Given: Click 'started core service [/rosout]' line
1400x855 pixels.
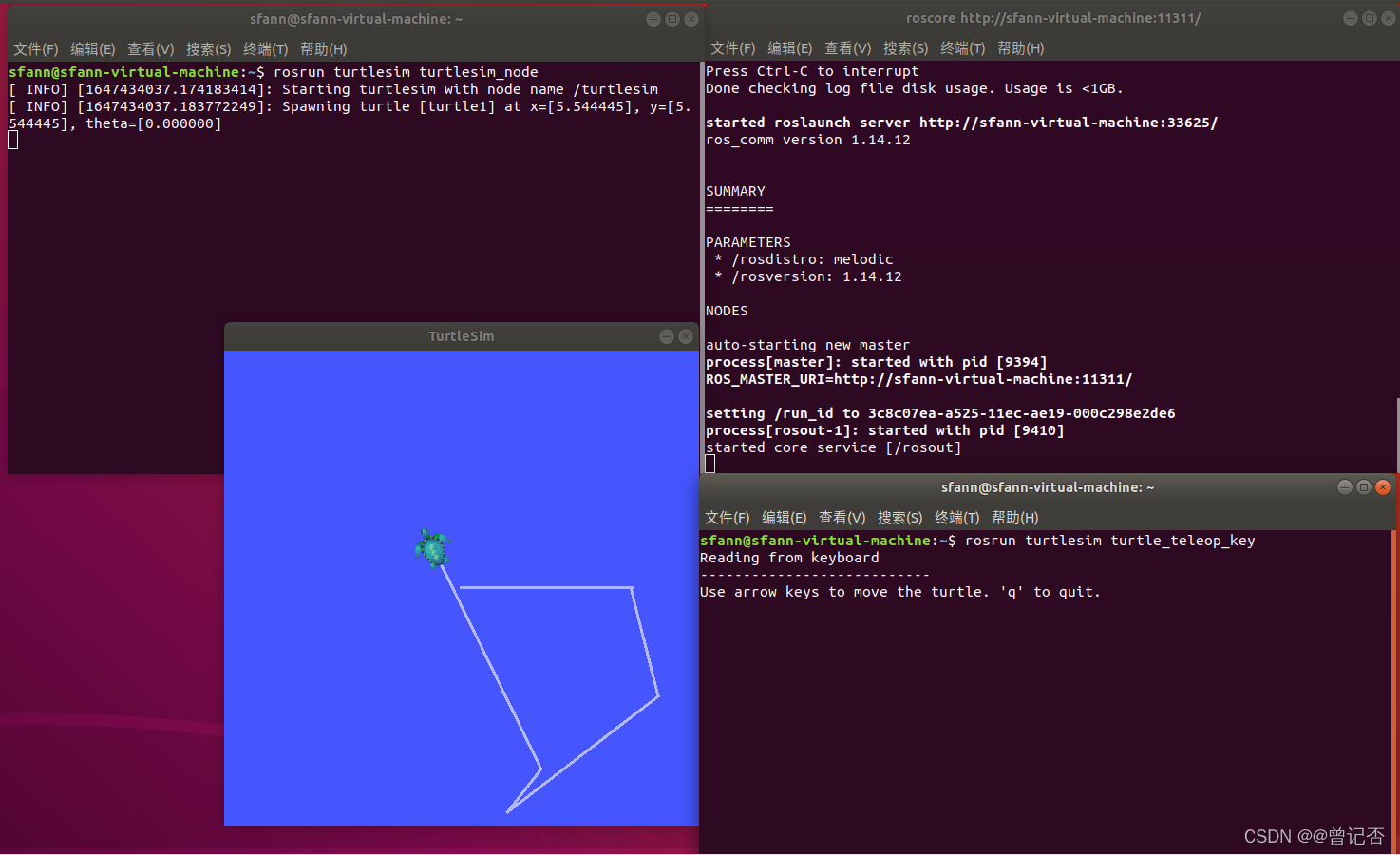Looking at the screenshot, I should tap(833, 447).
